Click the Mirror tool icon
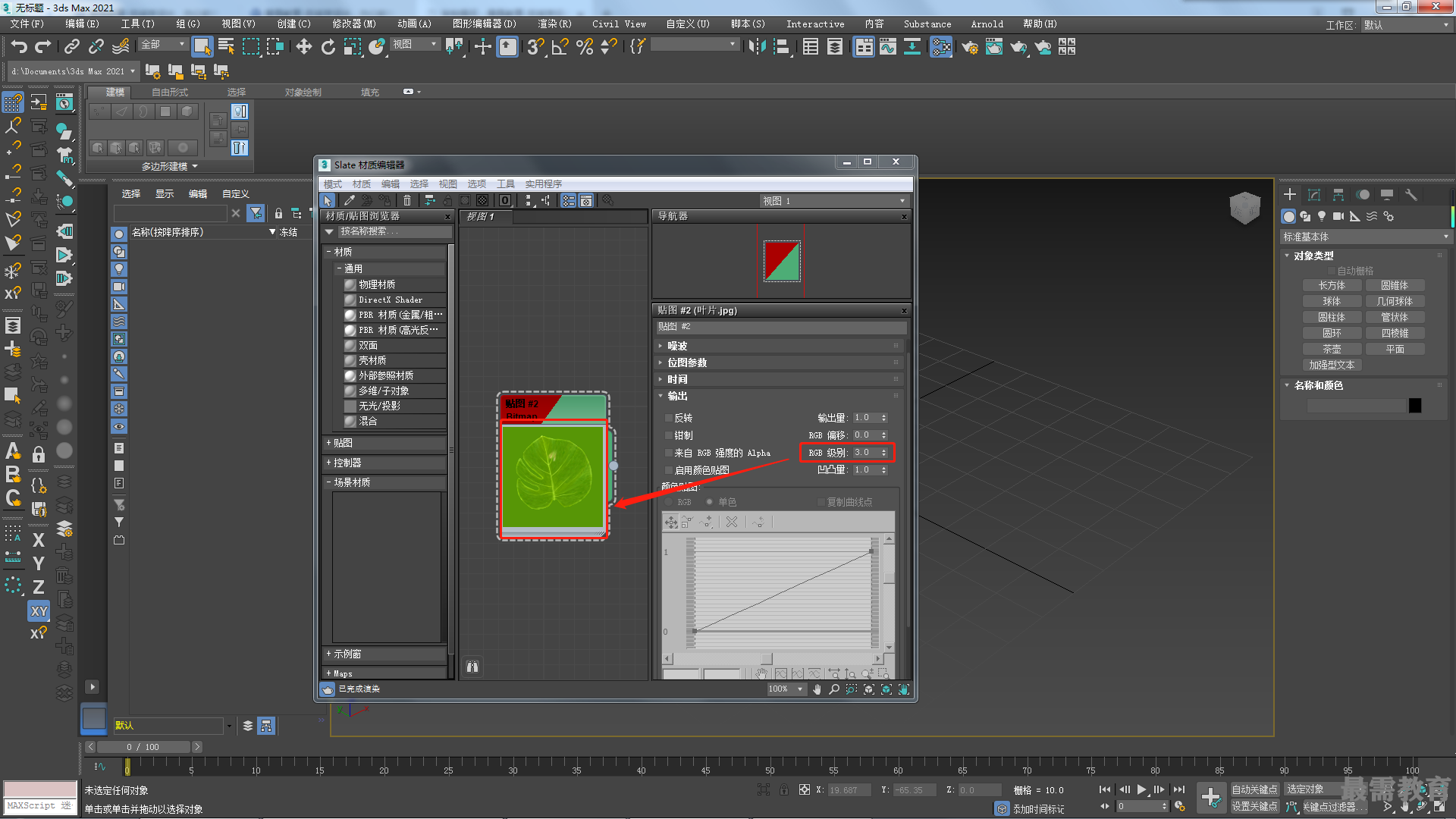 coord(757,47)
